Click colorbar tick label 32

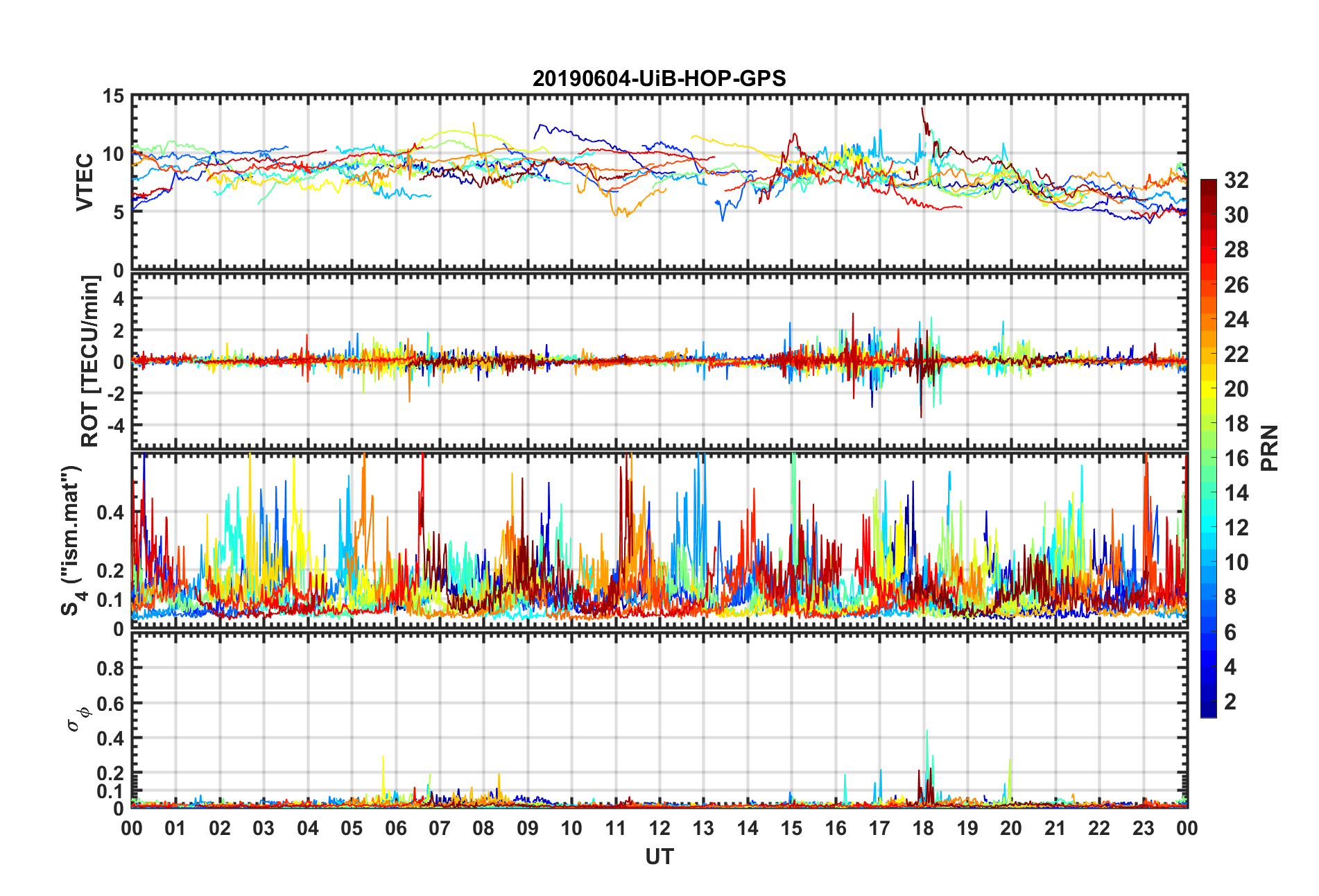coord(1236,181)
